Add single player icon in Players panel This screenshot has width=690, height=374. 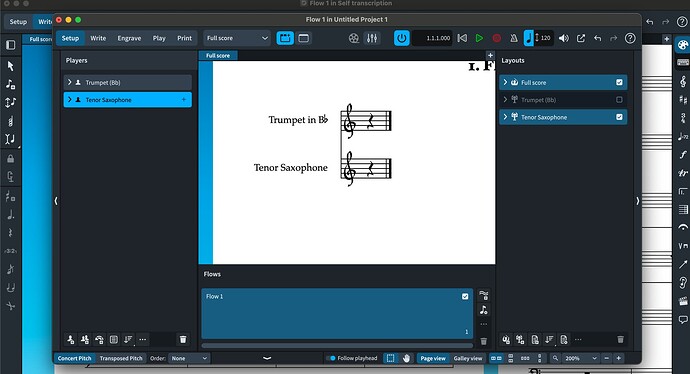70,340
